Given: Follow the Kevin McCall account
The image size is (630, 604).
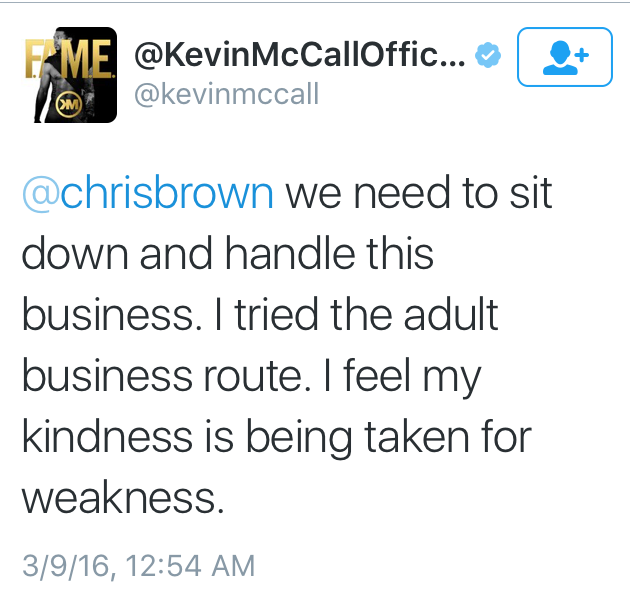Looking at the screenshot, I should pos(564,59).
